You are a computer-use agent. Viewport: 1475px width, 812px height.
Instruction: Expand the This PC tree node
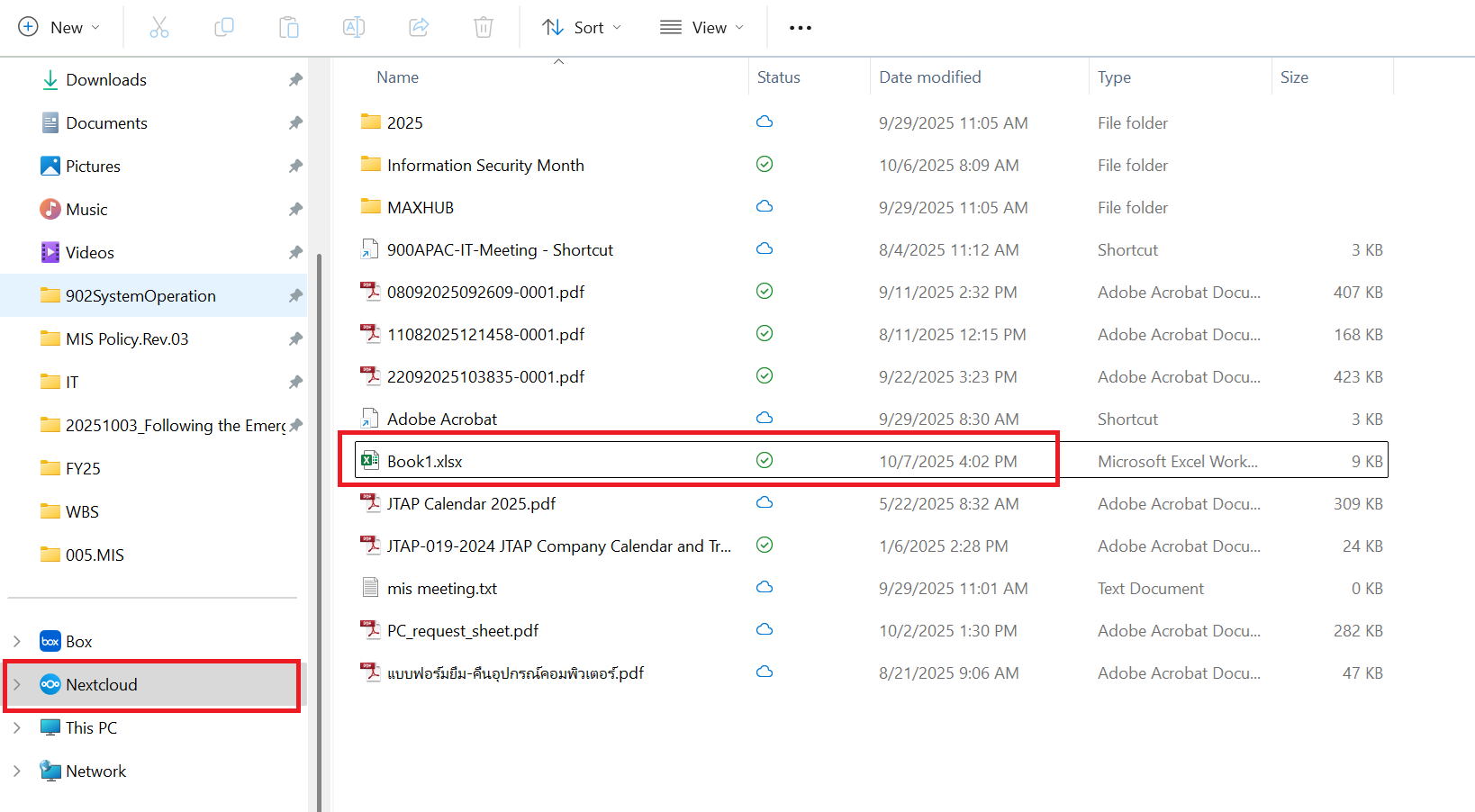point(17,728)
